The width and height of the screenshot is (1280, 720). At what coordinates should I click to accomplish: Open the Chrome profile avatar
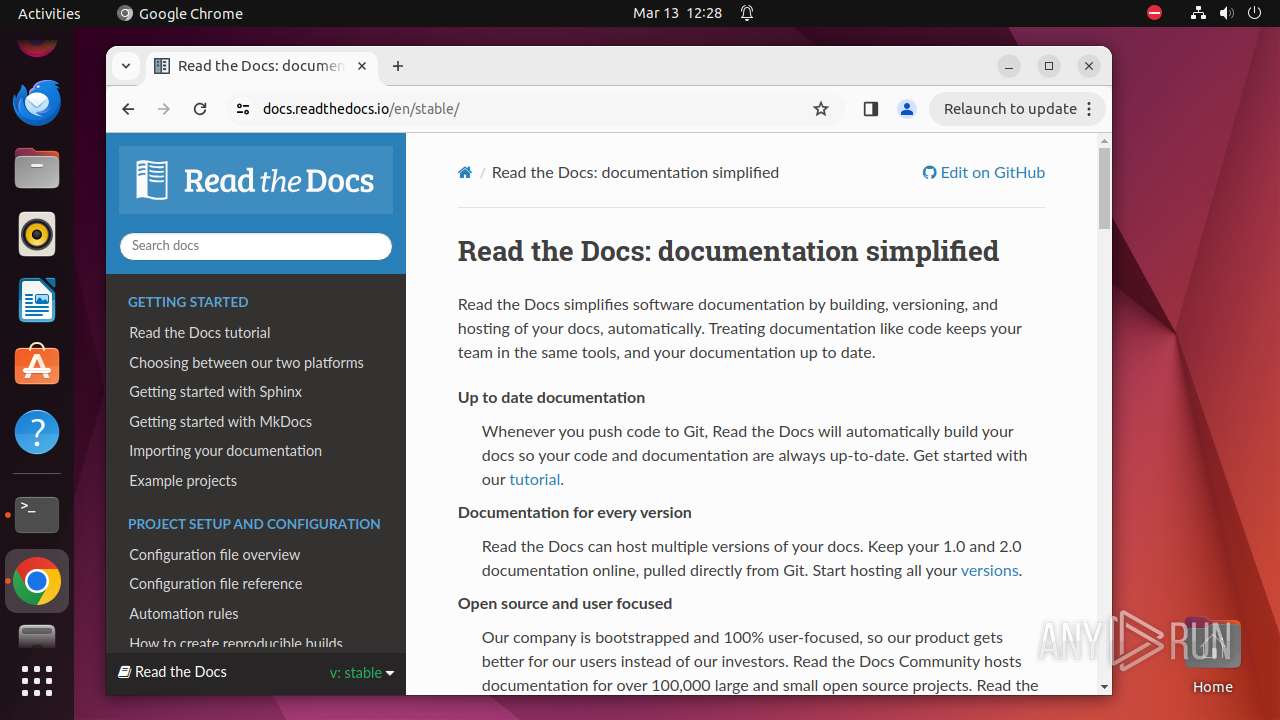[907, 109]
